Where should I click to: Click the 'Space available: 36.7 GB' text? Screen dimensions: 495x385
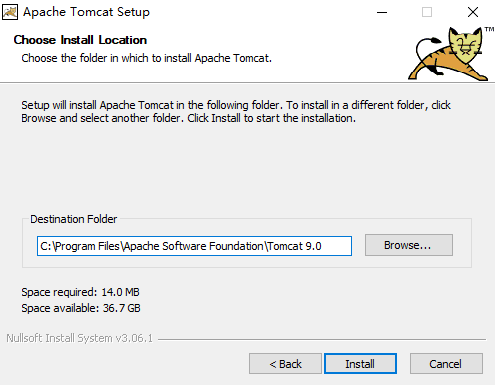(81, 308)
